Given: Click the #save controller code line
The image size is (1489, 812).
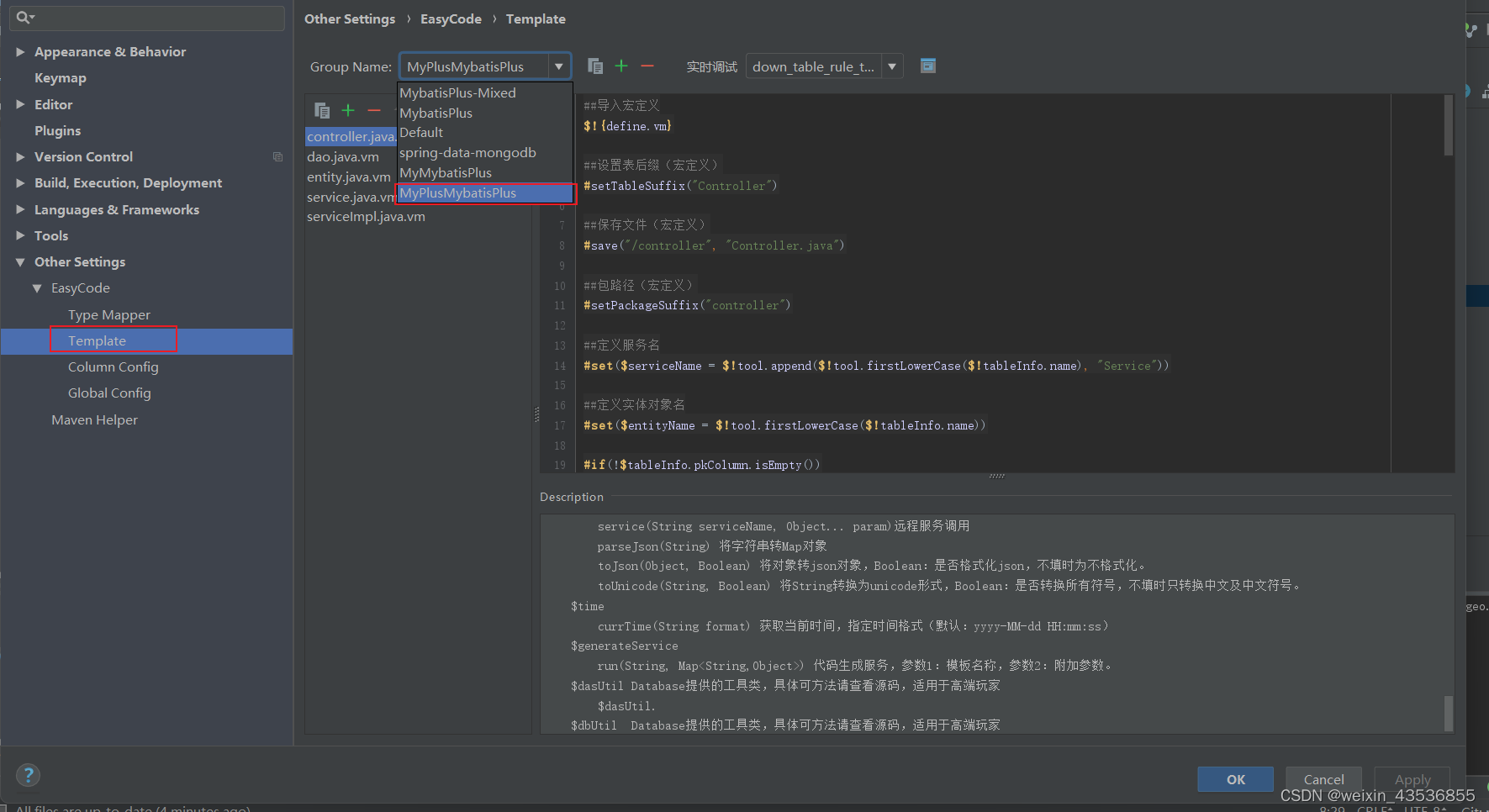Looking at the screenshot, I should [714, 245].
